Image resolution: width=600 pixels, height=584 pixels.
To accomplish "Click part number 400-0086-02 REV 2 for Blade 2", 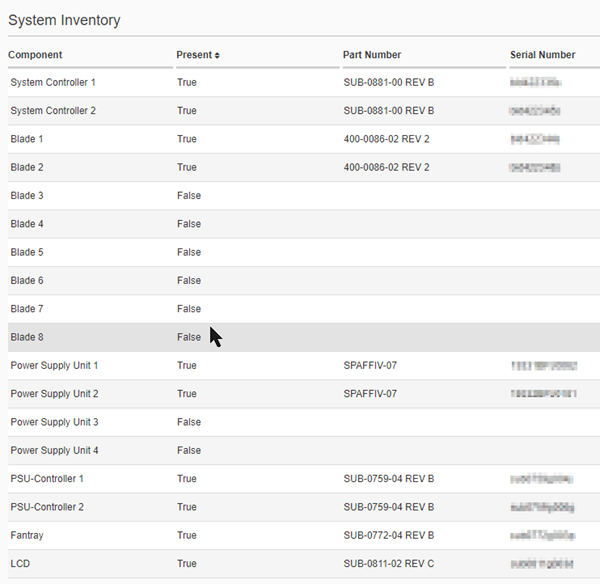I will [x=386, y=167].
